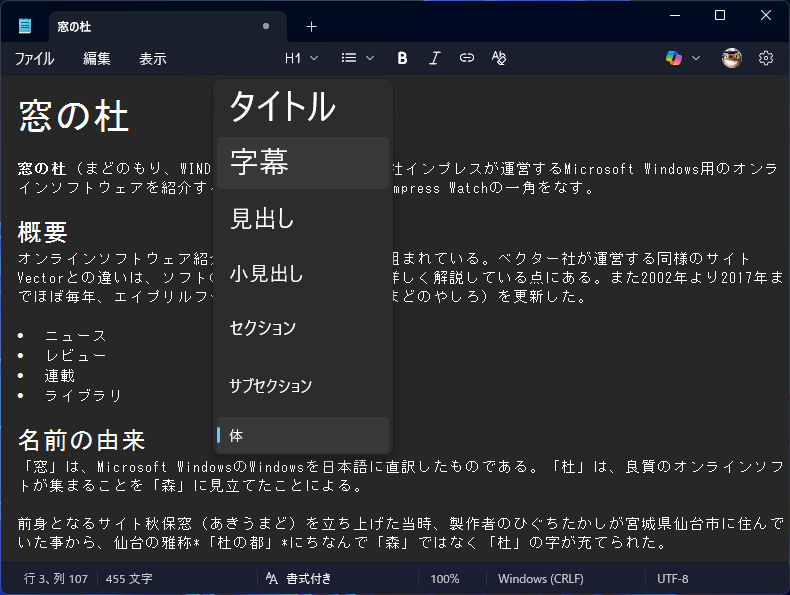Choose 小見出し heading style

coord(303,274)
